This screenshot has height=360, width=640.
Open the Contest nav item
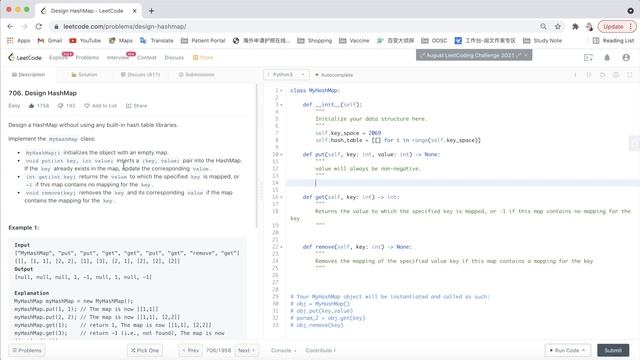click(147, 58)
